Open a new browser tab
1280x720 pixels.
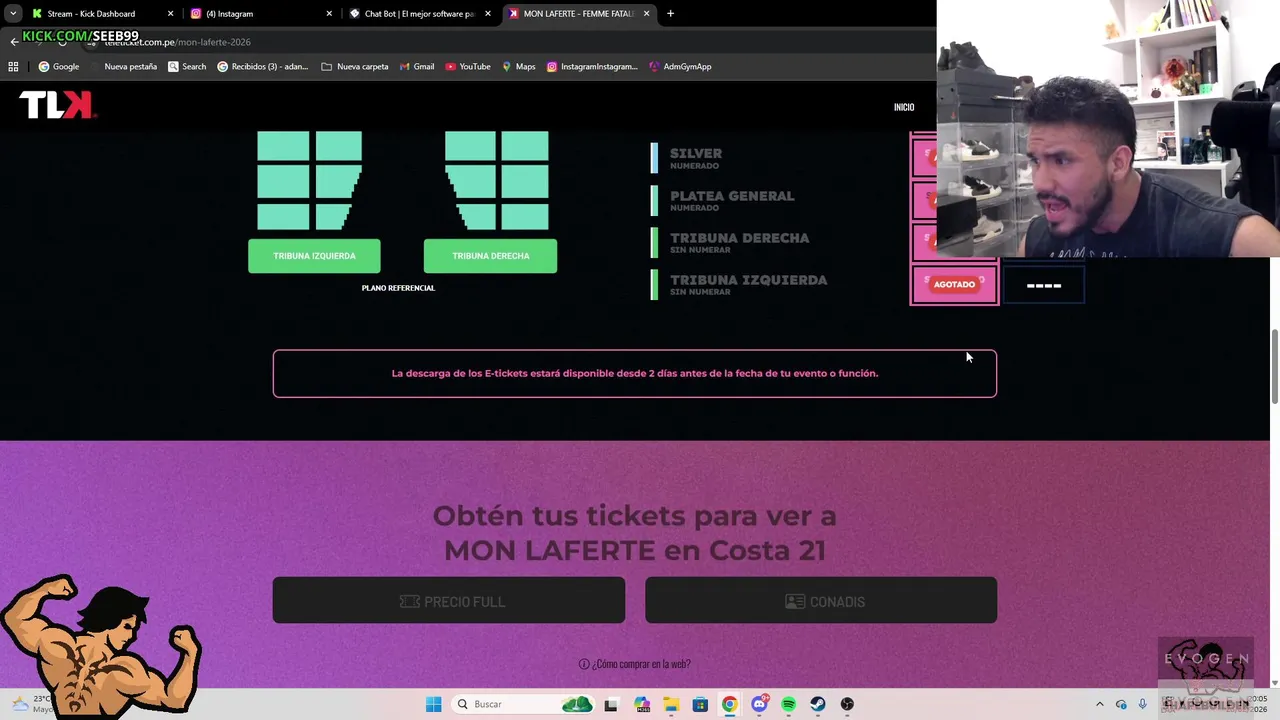670,14
